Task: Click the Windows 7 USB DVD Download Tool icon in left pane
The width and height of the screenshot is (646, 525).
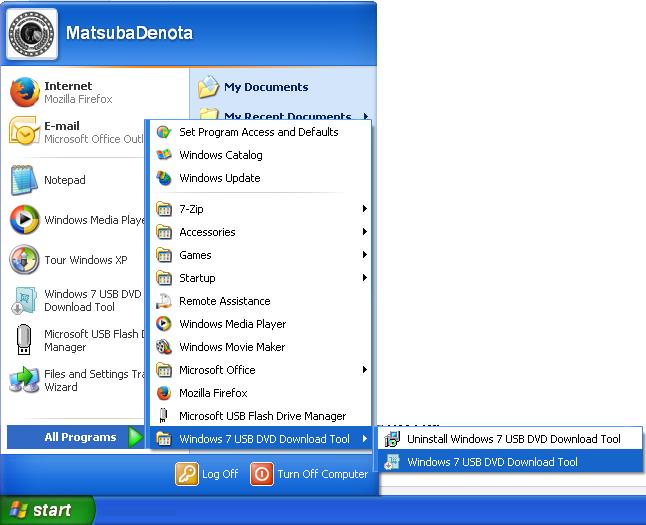Action: point(24,300)
